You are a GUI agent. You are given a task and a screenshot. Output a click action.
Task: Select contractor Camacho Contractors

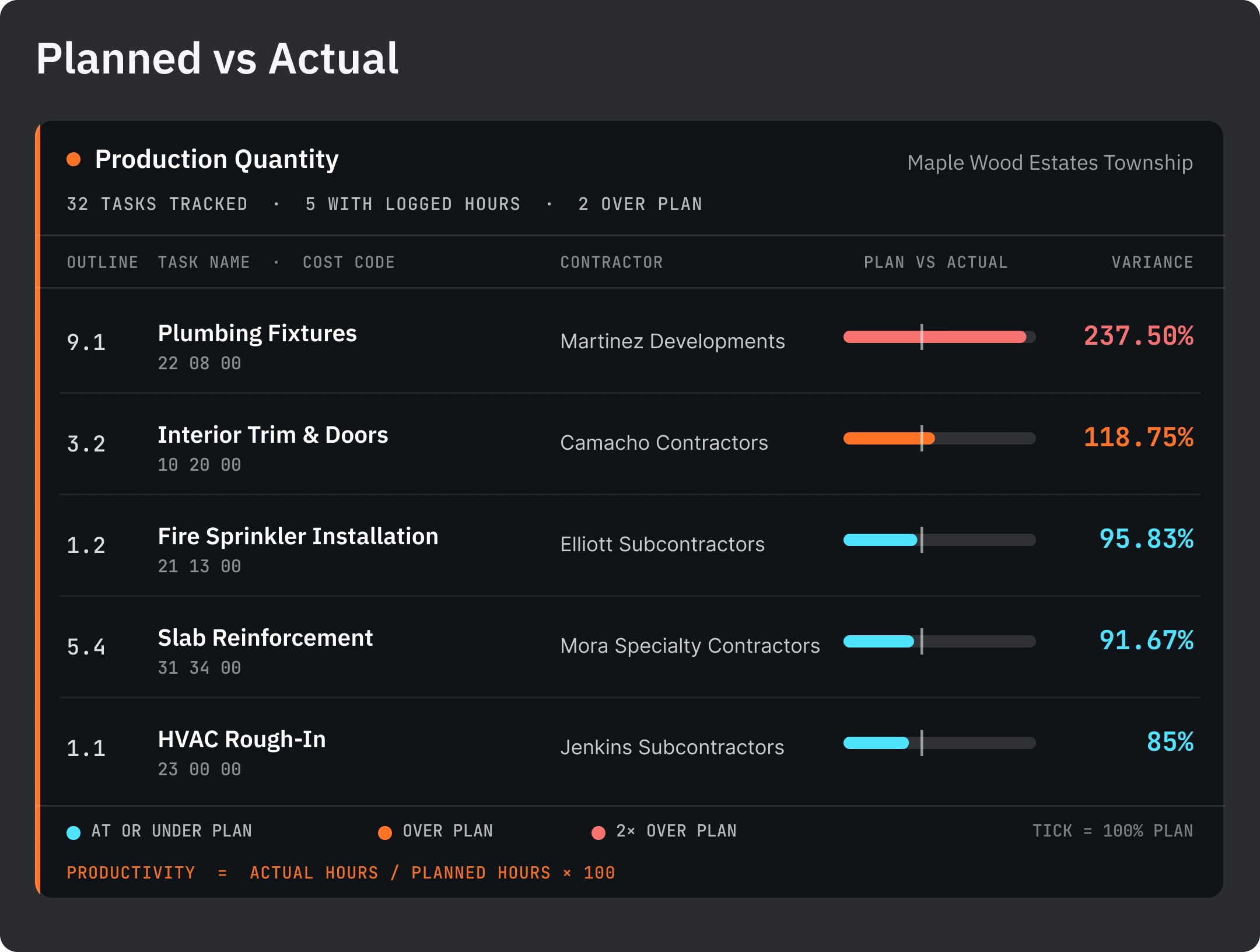click(x=664, y=443)
